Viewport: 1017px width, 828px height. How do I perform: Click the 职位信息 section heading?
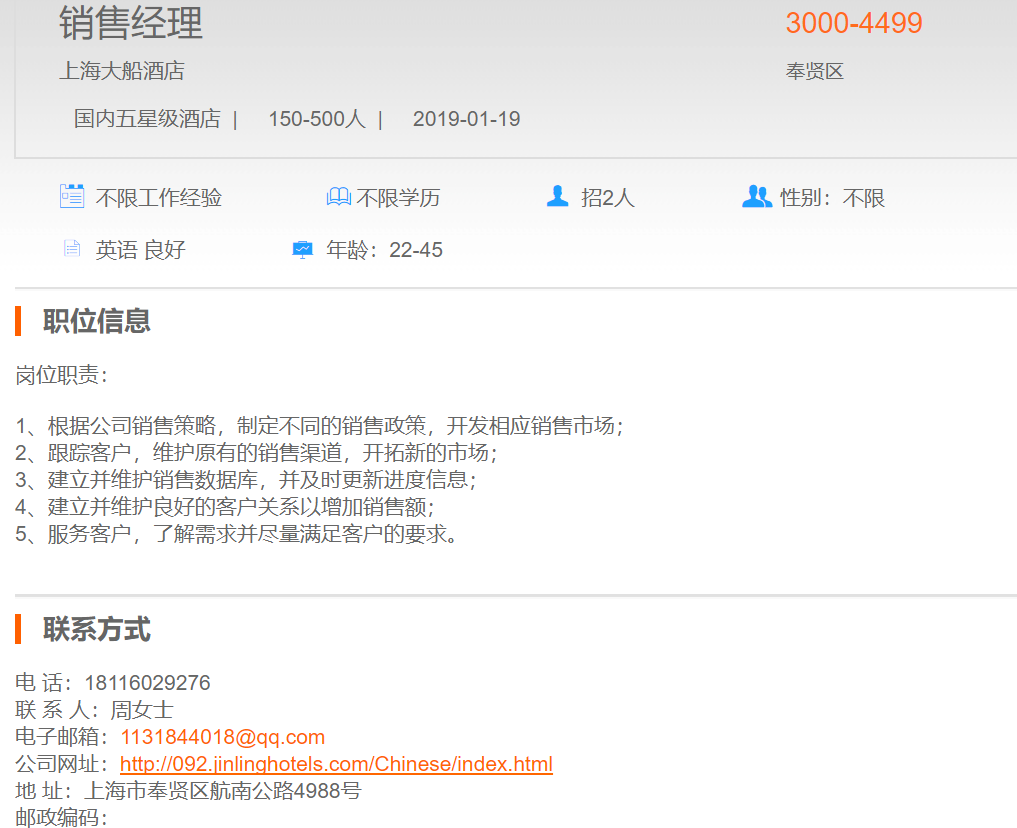point(96,321)
